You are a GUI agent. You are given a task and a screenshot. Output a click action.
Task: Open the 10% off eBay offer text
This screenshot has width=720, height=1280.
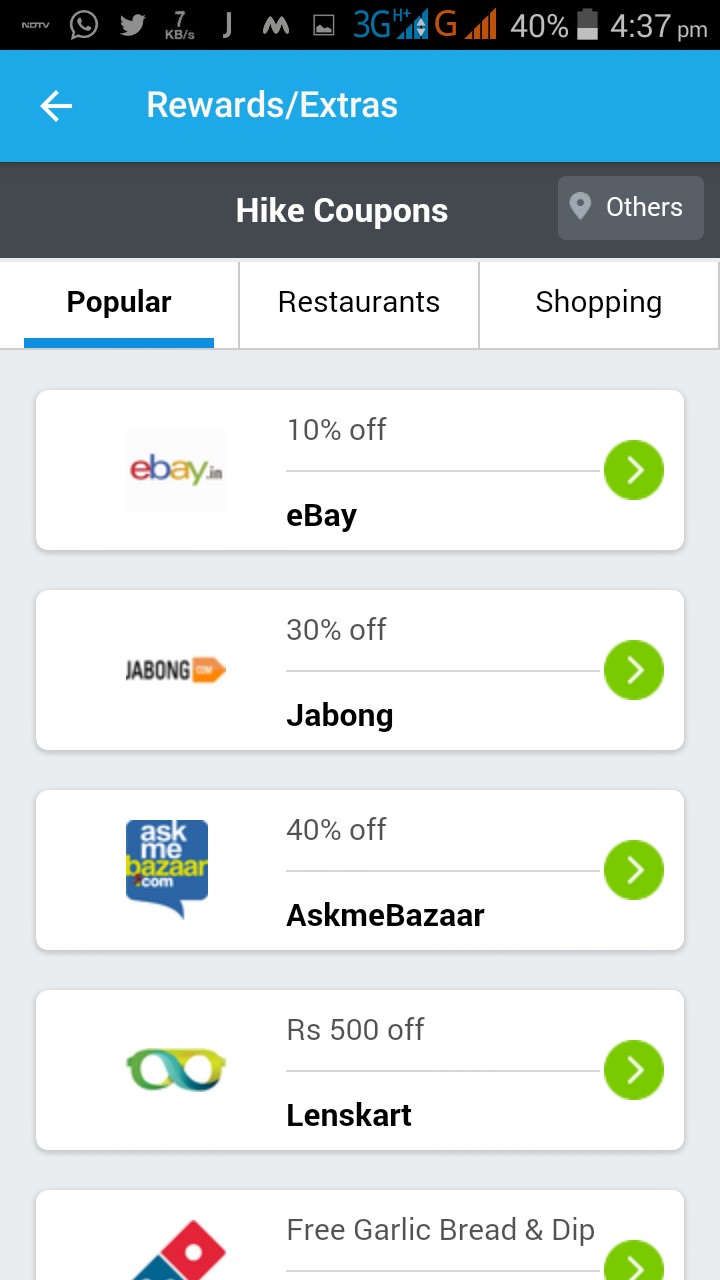[x=336, y=430]
